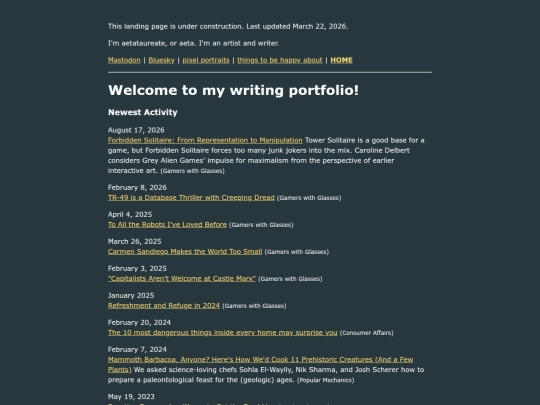Open TR-49 is a Database Thriller article
The image size is (540, 405).
191,198
